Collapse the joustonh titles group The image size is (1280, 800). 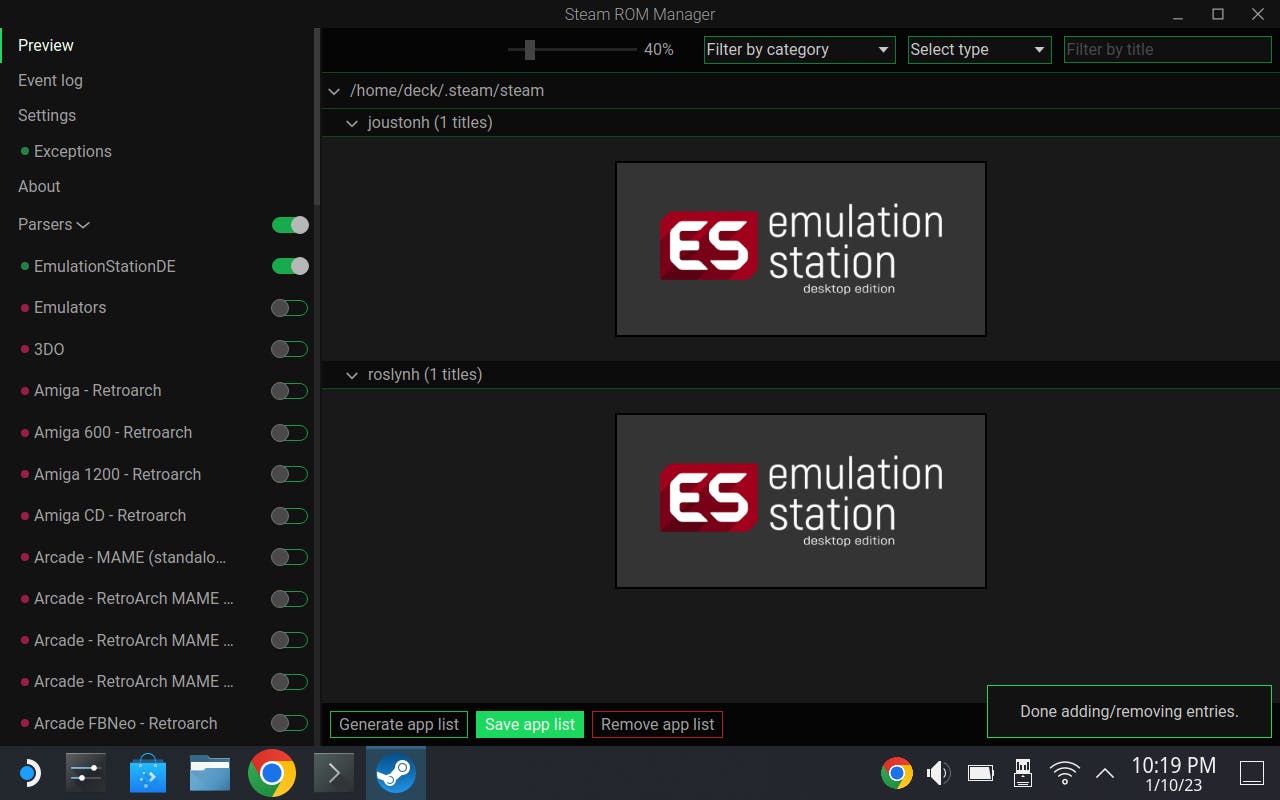coord(351,123)
